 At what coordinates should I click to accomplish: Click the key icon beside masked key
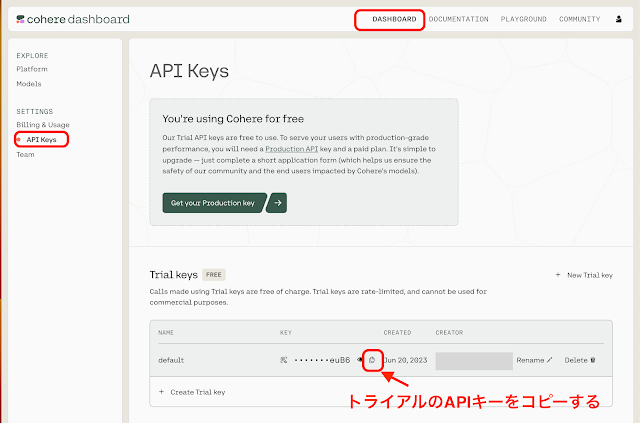coord(283,360)
